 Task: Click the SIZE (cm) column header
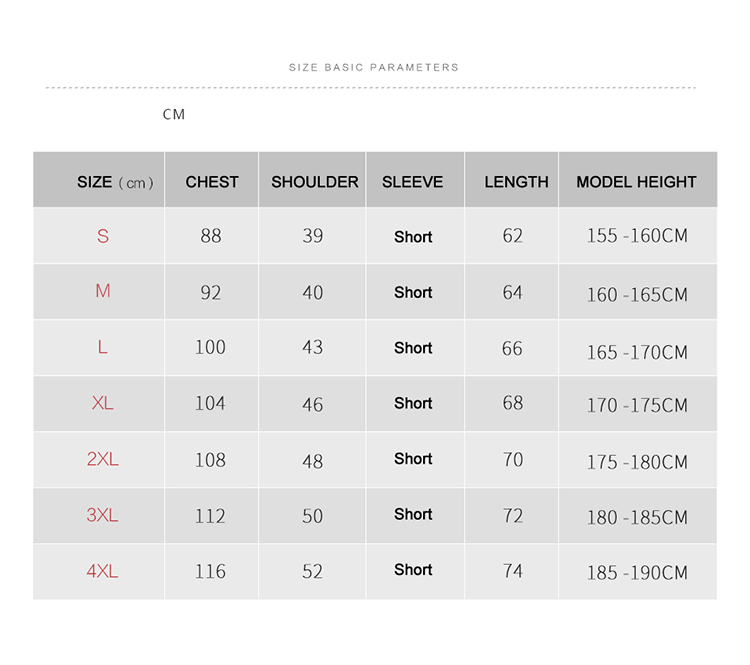click(x=115, y=182)
